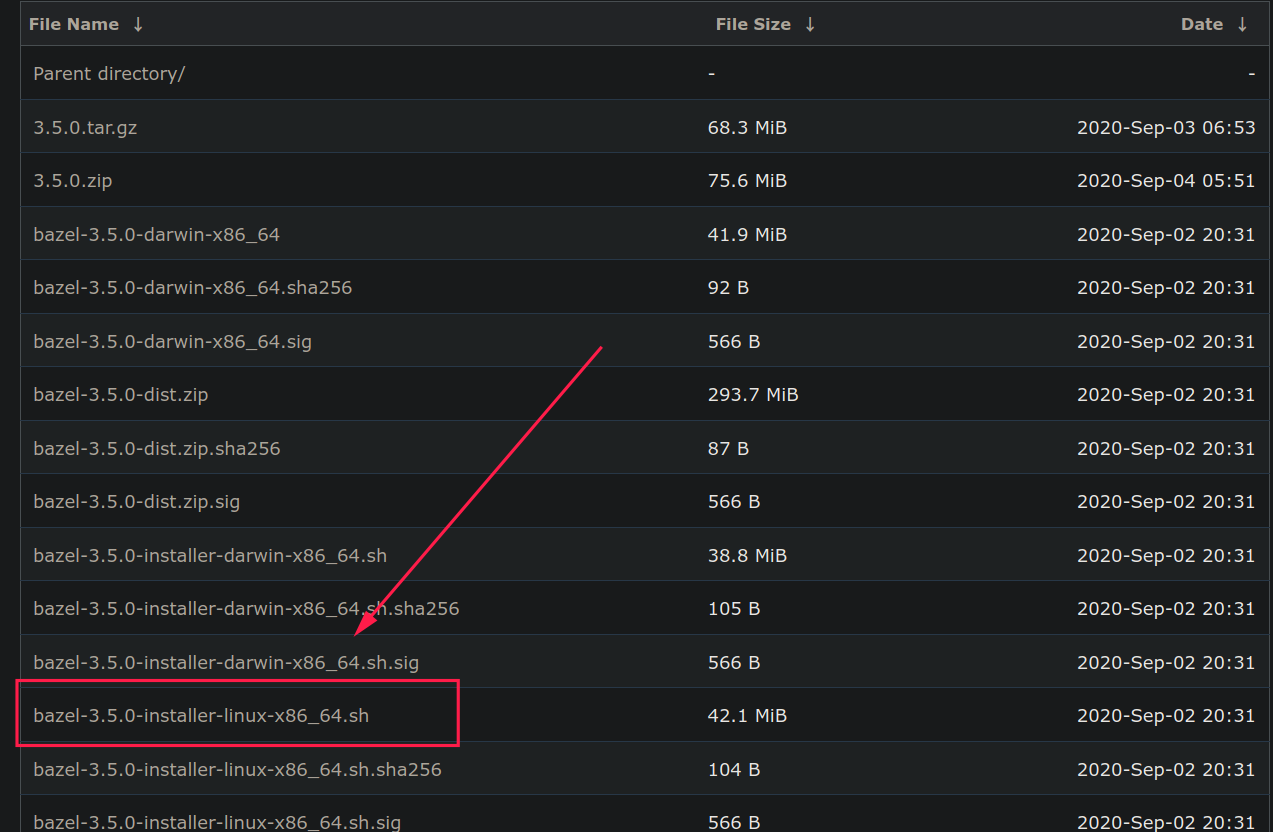Open bazel-3.5.0-installer-linux-x86_64.sh.sig link
The height and width of the screenshot is (832, 1273).
click(x=217, y=822)
